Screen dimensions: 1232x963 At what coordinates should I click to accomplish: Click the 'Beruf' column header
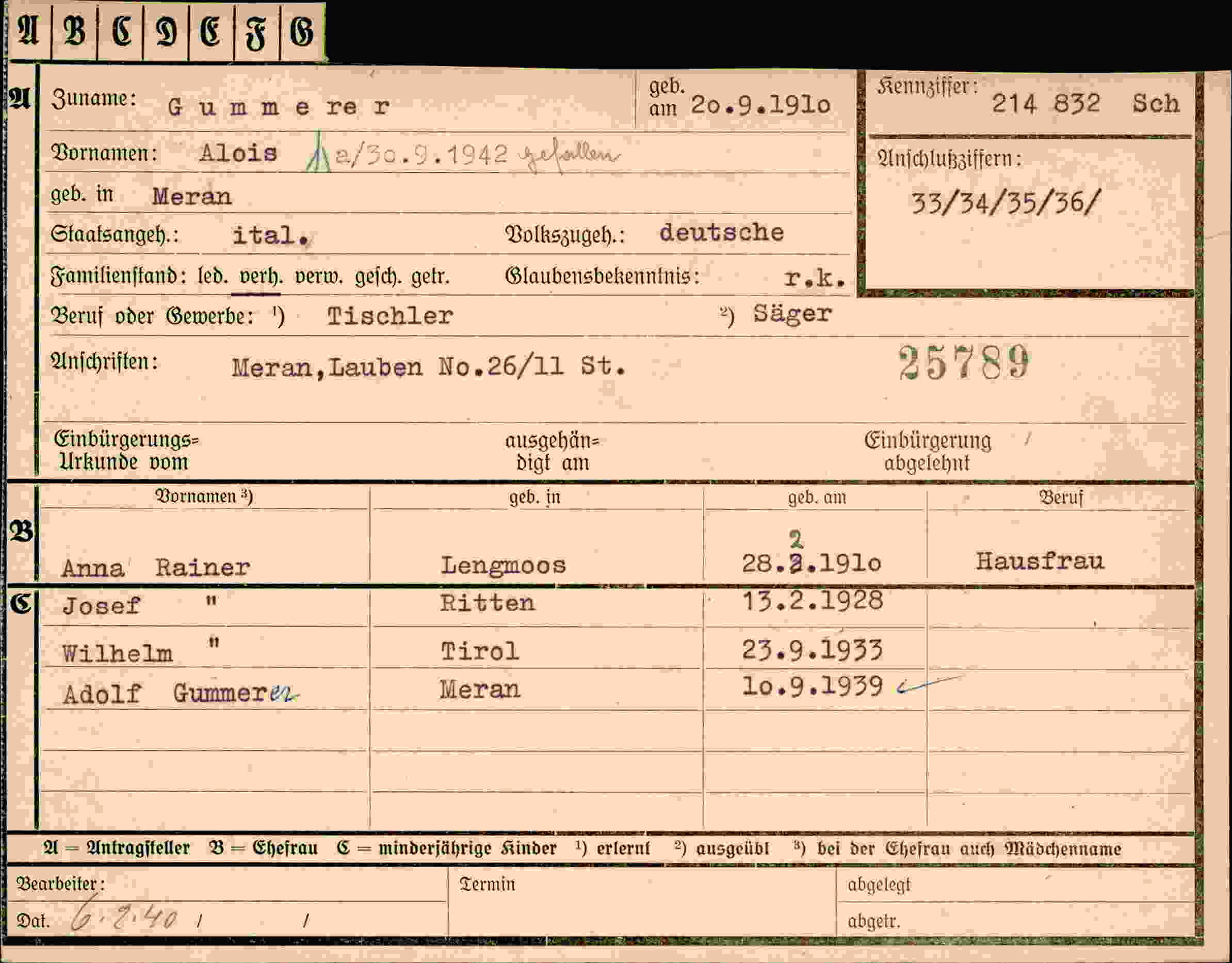pyautogui.click(x=1061, y=497)
